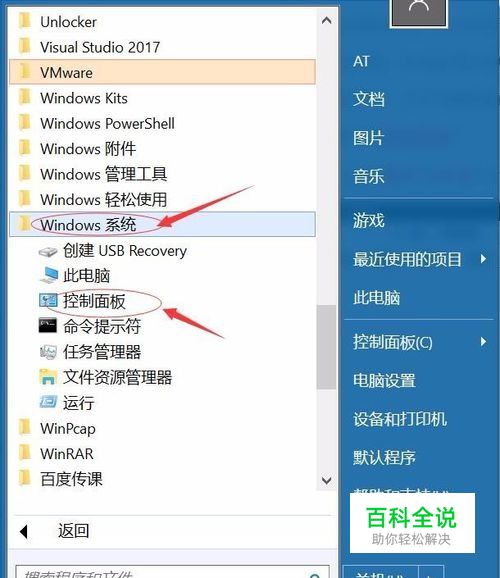Click 返回 to go back

click(x=73, y=531)
